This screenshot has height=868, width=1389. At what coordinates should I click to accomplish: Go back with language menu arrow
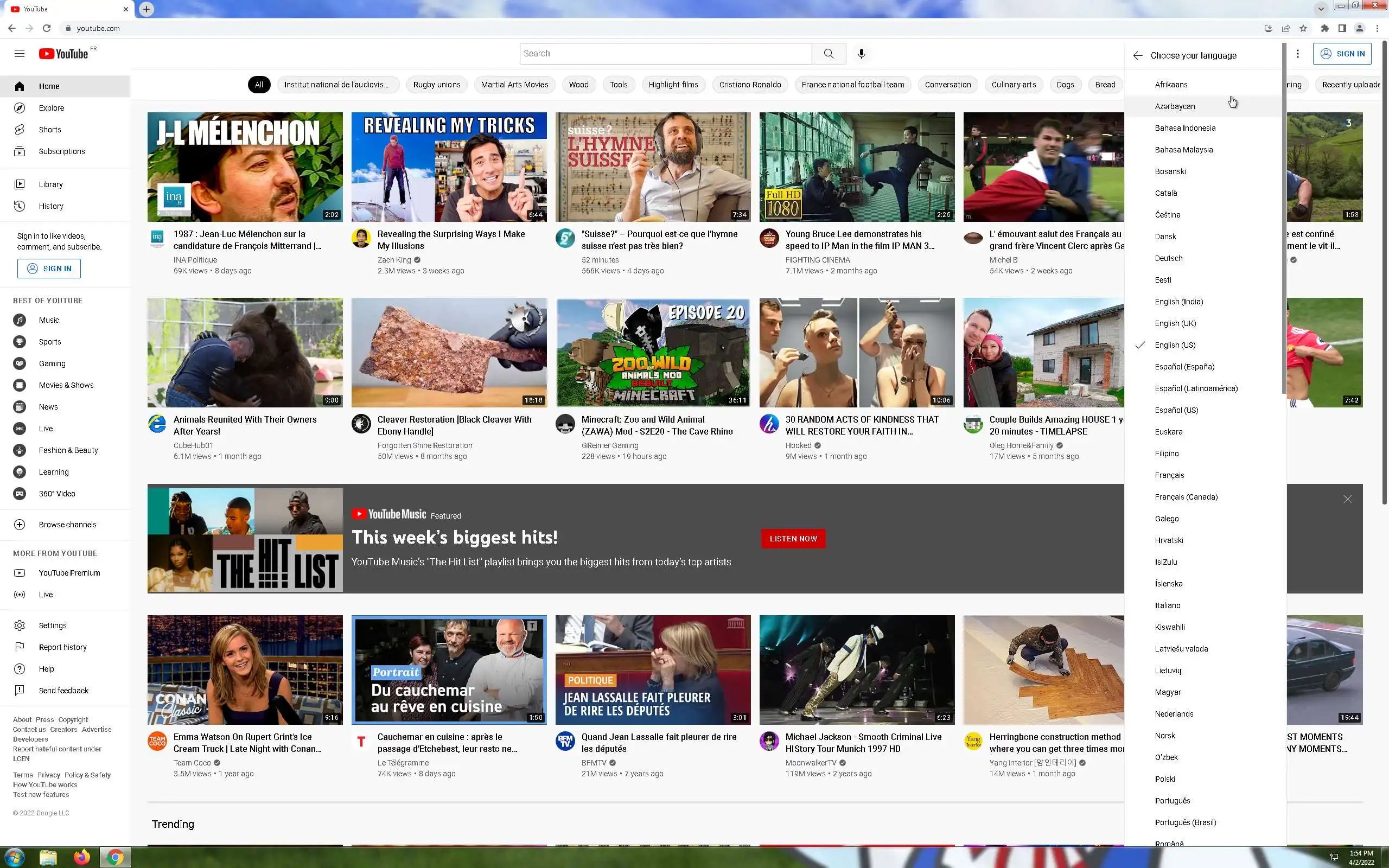(x=1138, y=56)
